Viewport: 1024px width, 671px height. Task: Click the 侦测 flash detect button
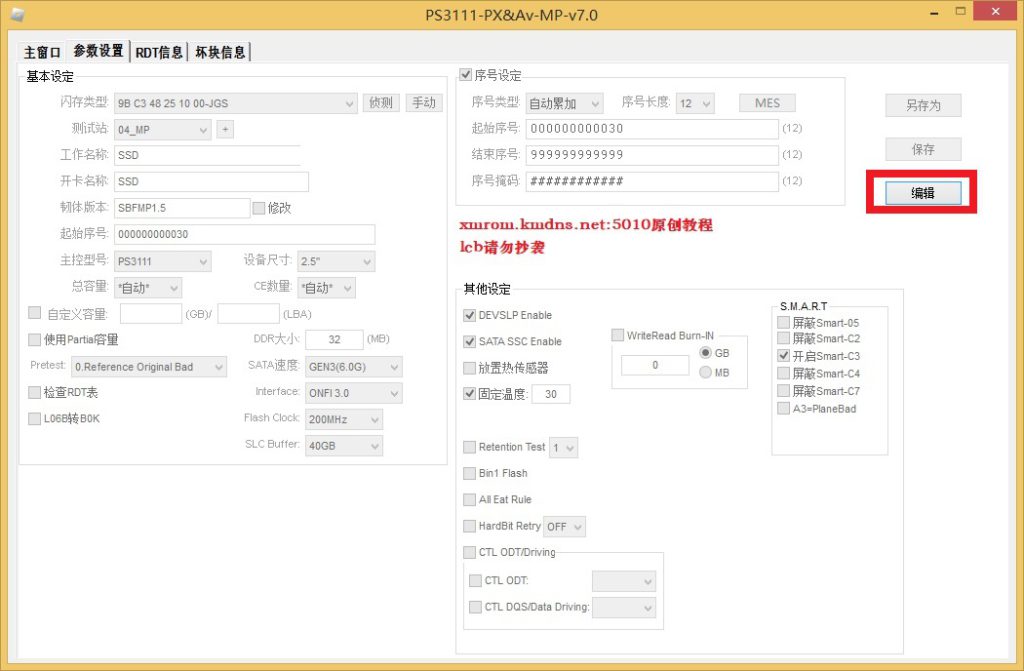pyautogui.click(x=381, y=102)
